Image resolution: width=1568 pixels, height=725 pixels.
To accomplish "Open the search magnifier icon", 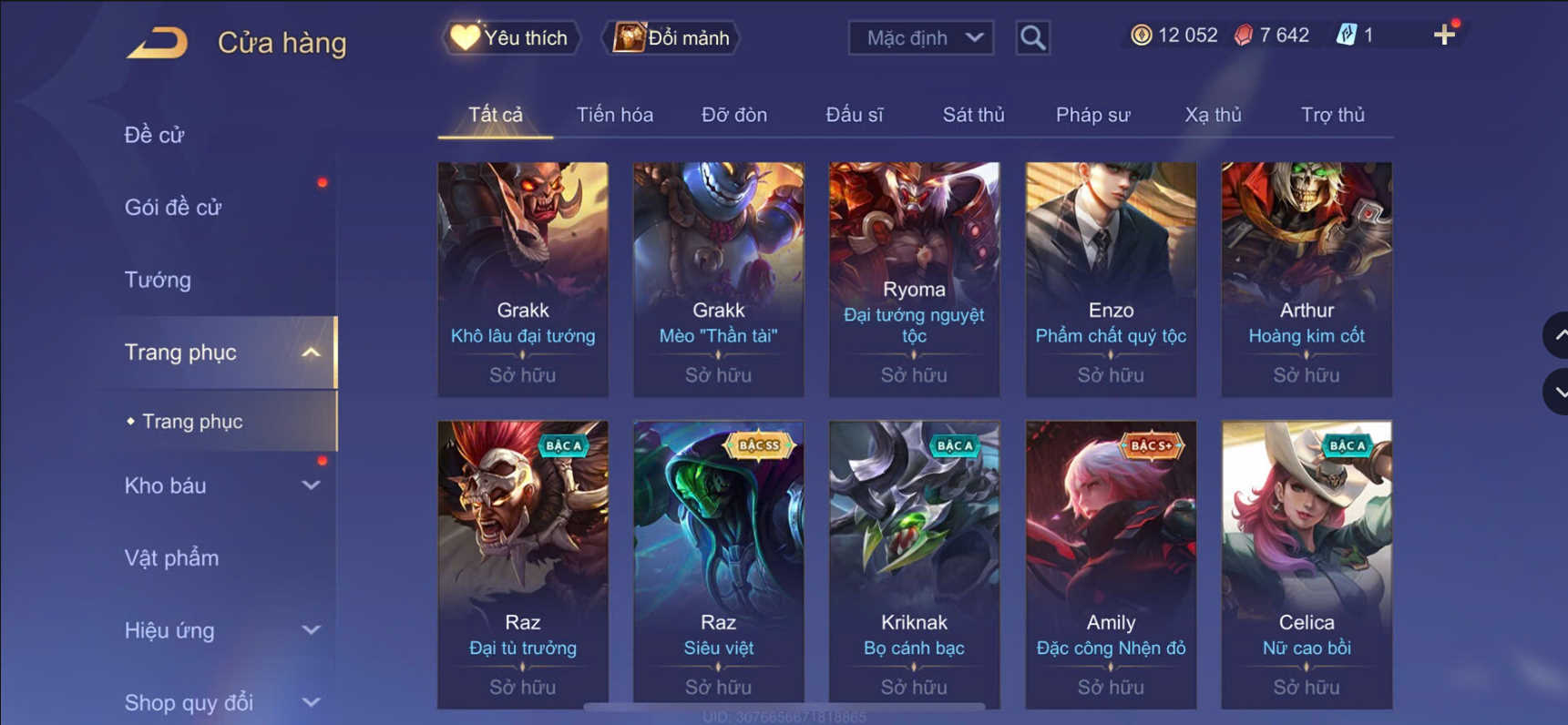I will point(1032,38).
